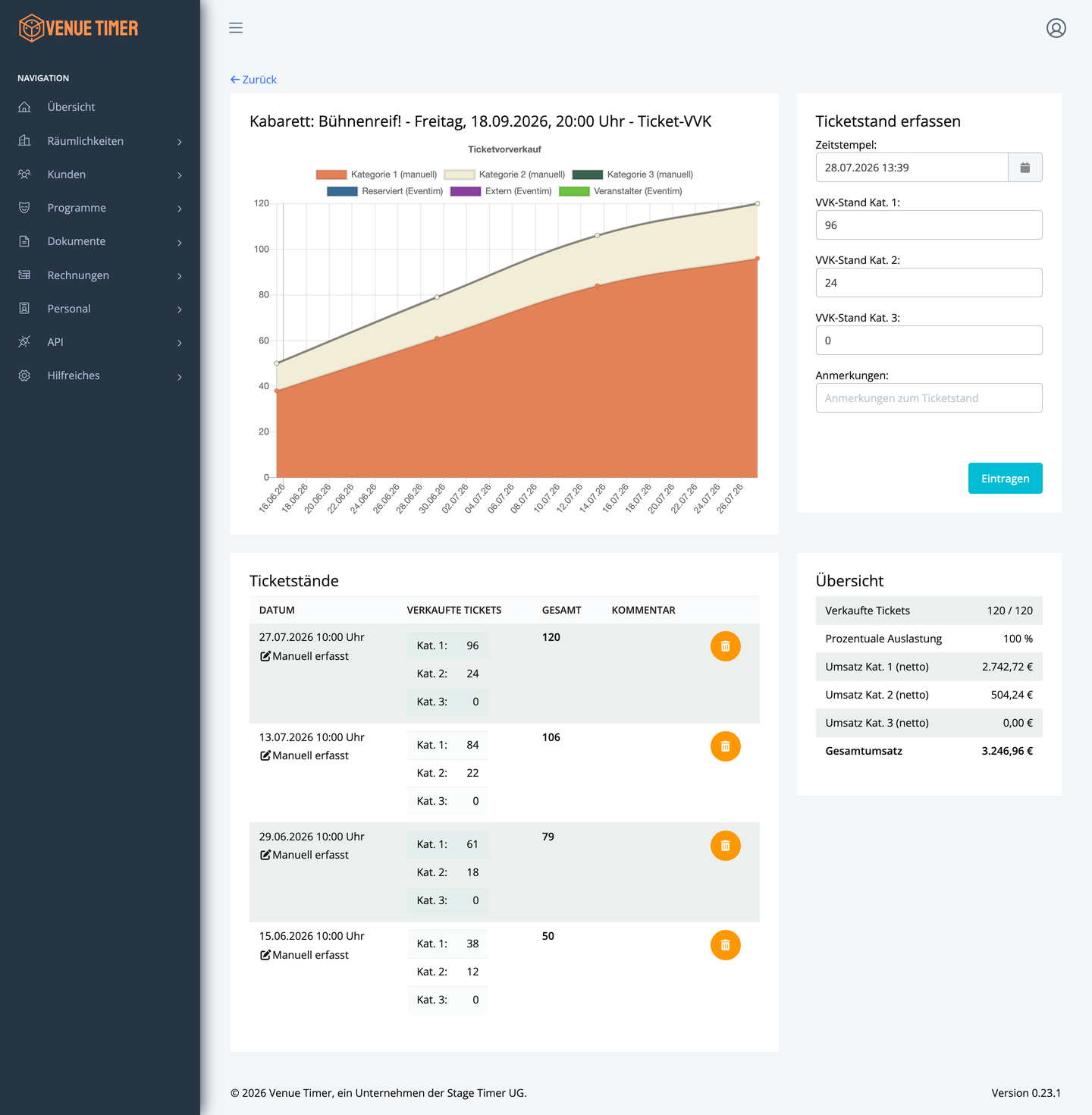Delete the 27.07.2026 ticket entry

725,646
